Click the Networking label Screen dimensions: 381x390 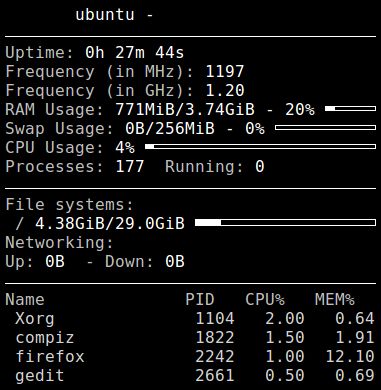pyautogui.click(x=59, y=243)
